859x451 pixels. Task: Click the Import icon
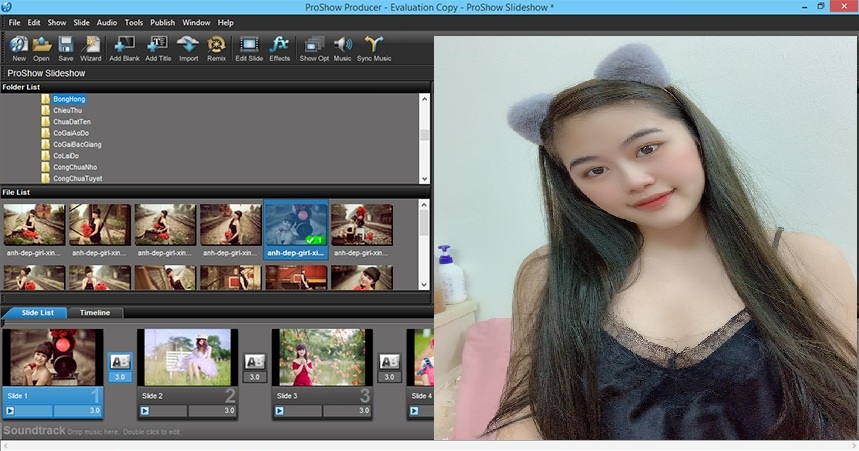point(188,49)
